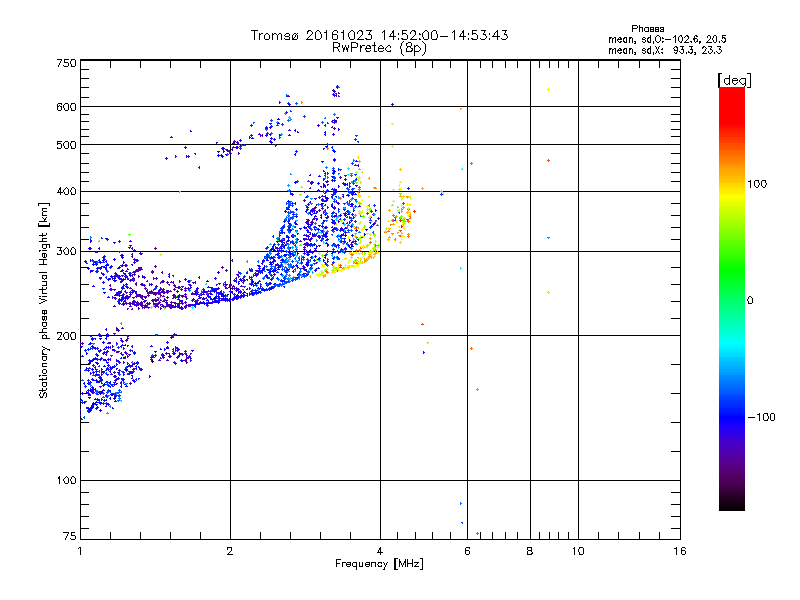The width and height of the screenshot is (800, 600).
Task: Click the x-axis tick label '1'
Action: [80, 551]
